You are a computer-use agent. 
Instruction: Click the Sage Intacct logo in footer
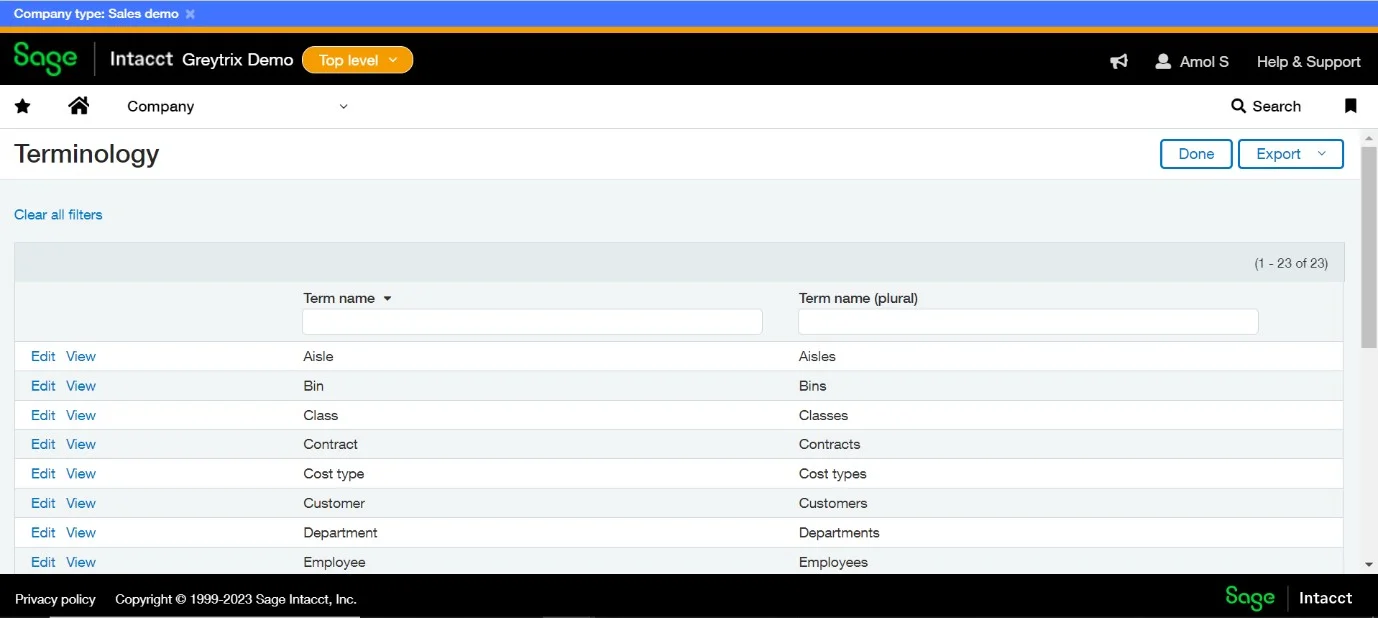click(x=1289, y=598)
